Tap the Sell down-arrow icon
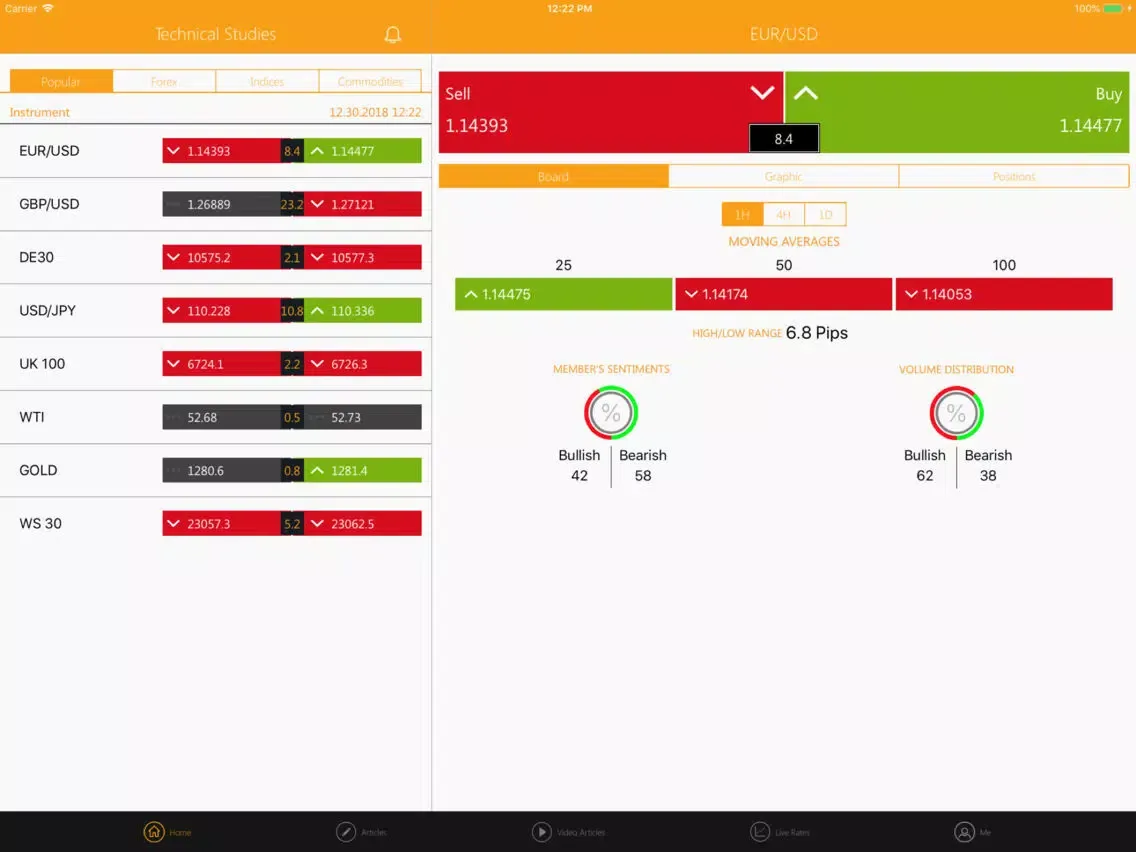Image resolution: width=1136 pixels, height=852 pixels. 762,93
